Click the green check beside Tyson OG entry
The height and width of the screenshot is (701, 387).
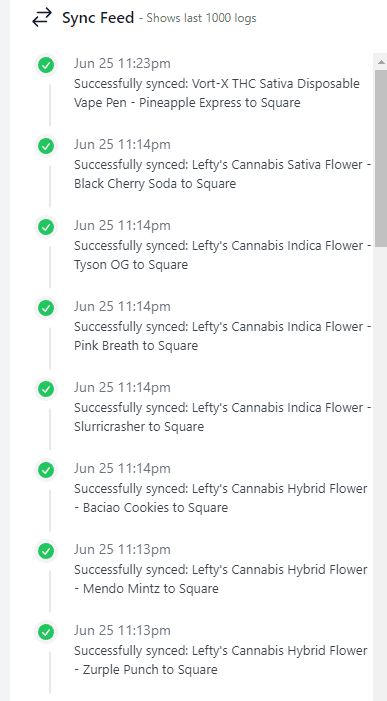[x=46, y=227]
